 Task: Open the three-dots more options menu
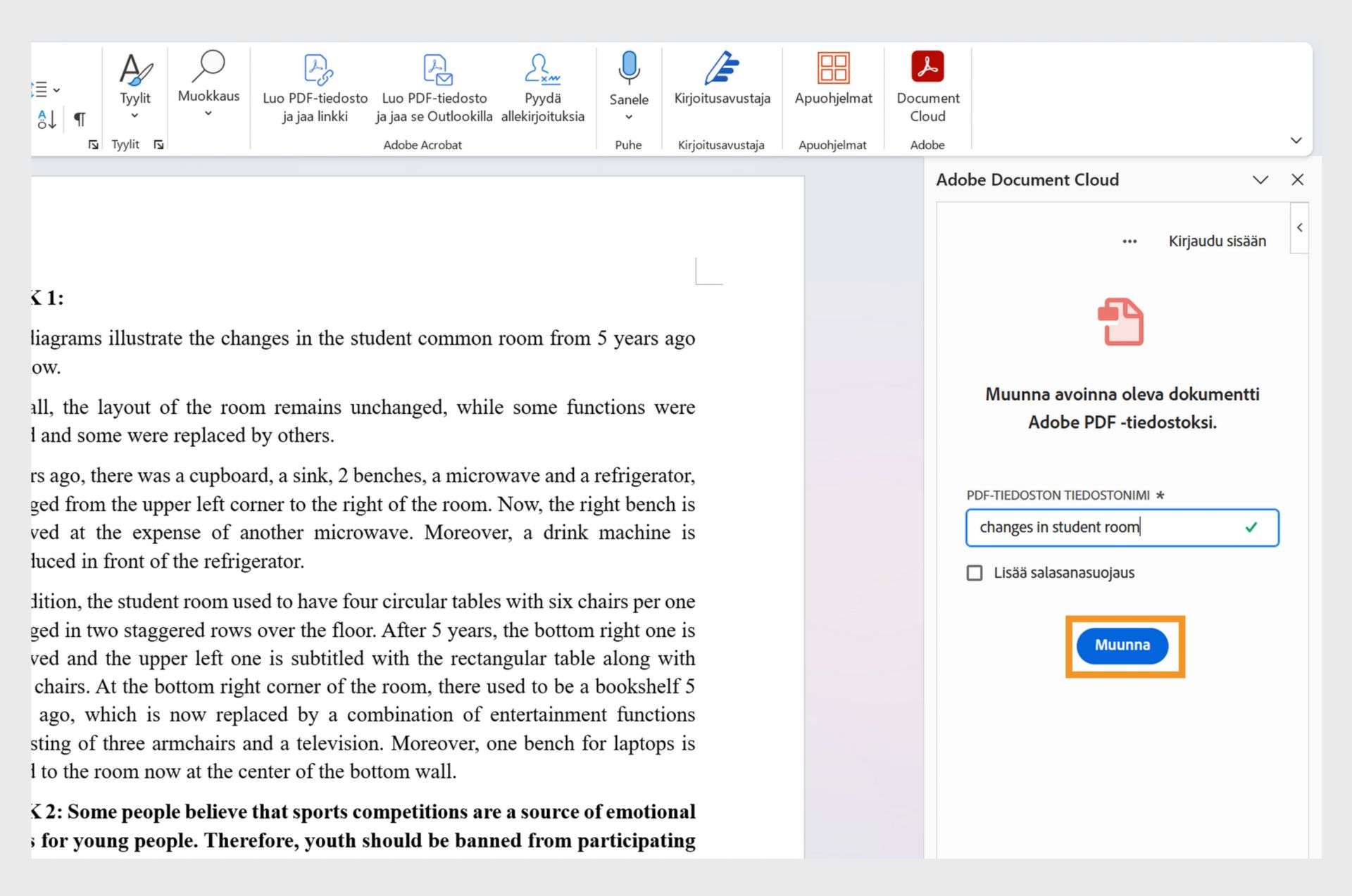tap(1129, 241)
